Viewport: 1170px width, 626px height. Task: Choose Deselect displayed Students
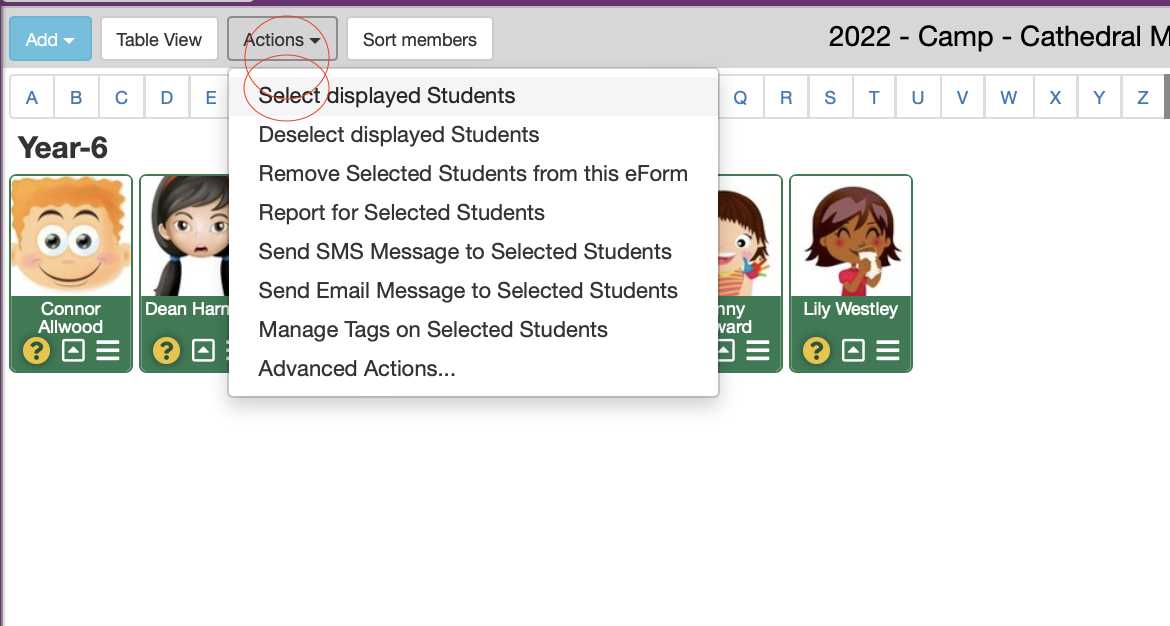point(399,135)
